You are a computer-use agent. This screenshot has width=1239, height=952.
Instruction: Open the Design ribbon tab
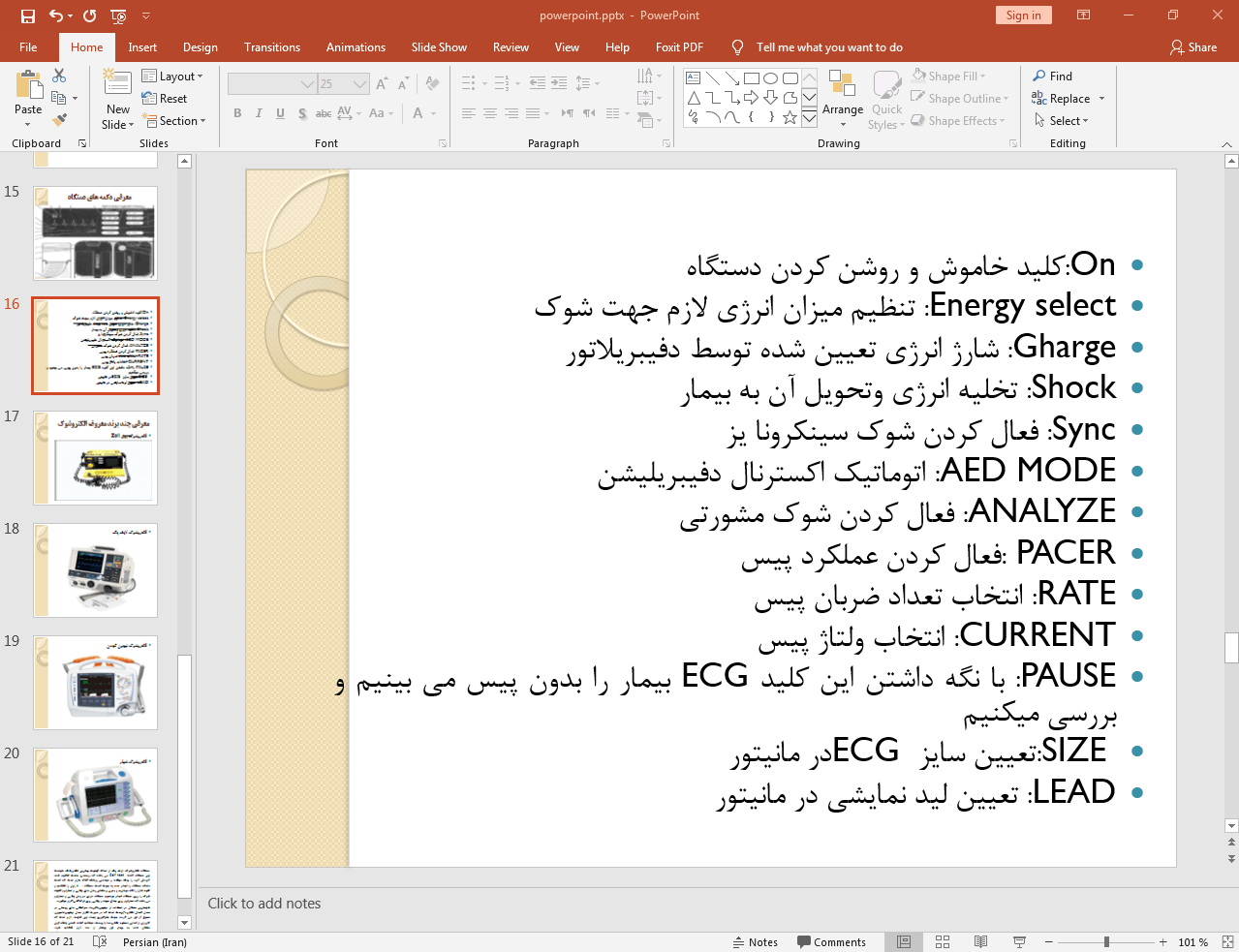[x=201, y=46]
